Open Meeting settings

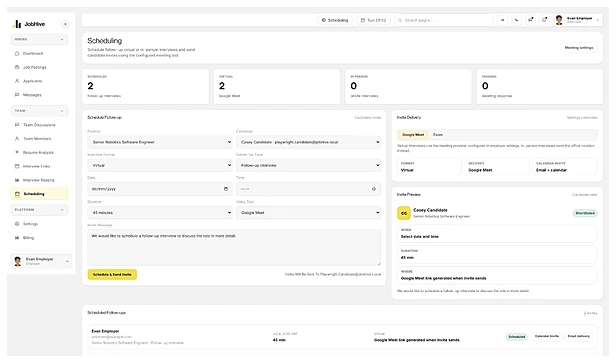coord(579,48)
